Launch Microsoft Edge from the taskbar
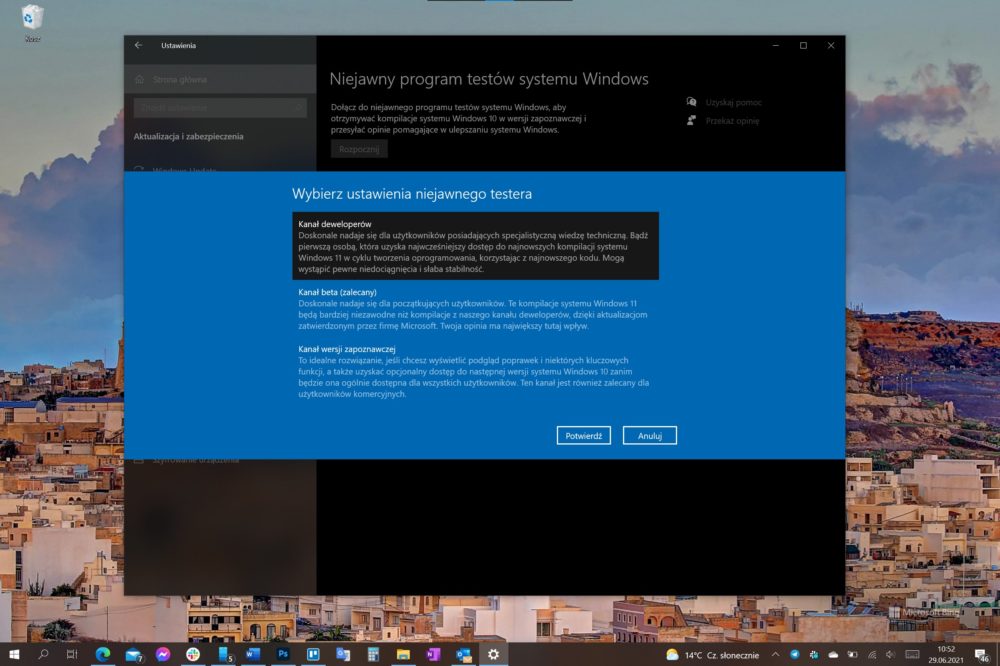 tap(103, 654)
